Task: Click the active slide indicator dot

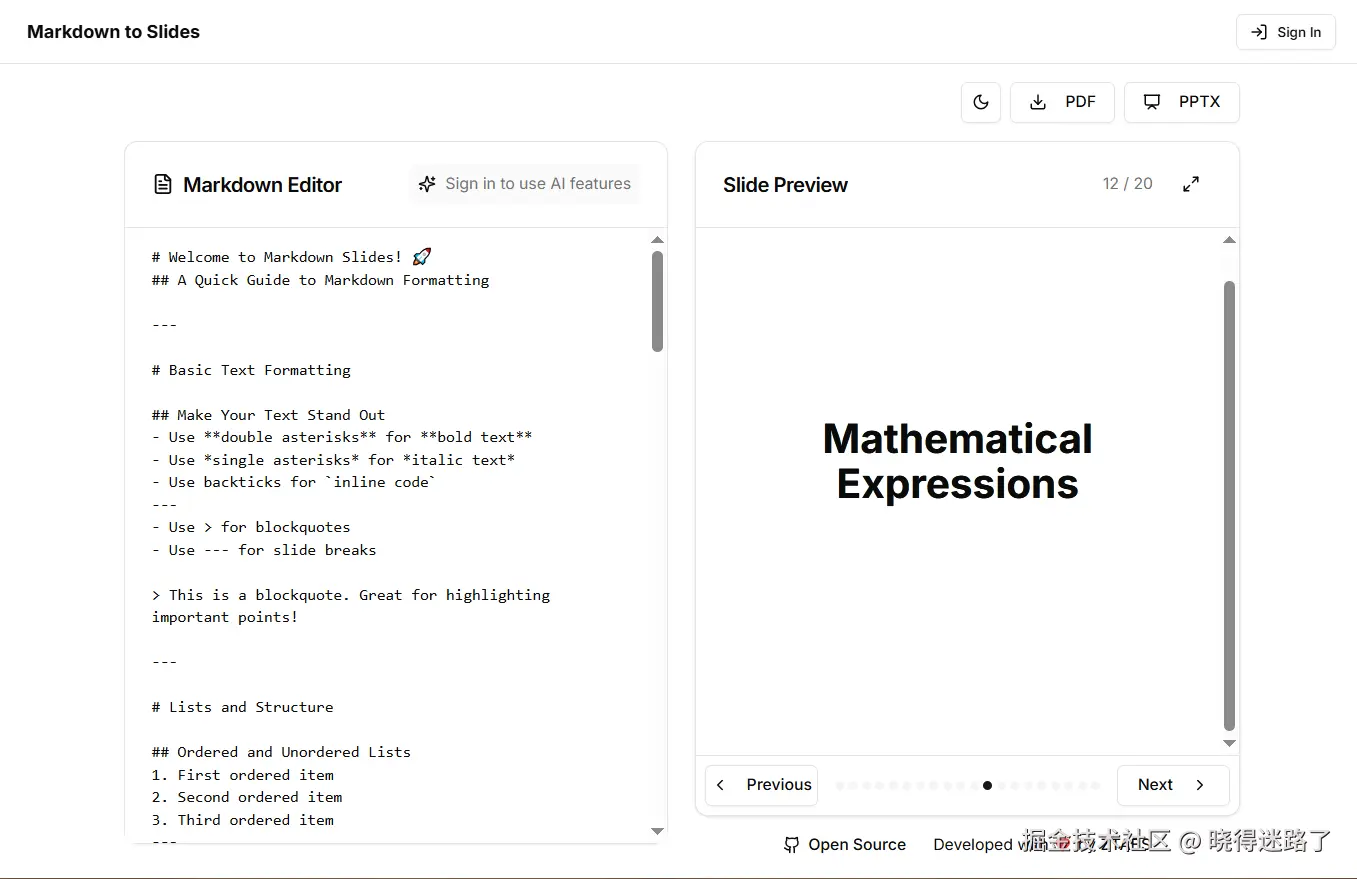Action: pos(987,786)
